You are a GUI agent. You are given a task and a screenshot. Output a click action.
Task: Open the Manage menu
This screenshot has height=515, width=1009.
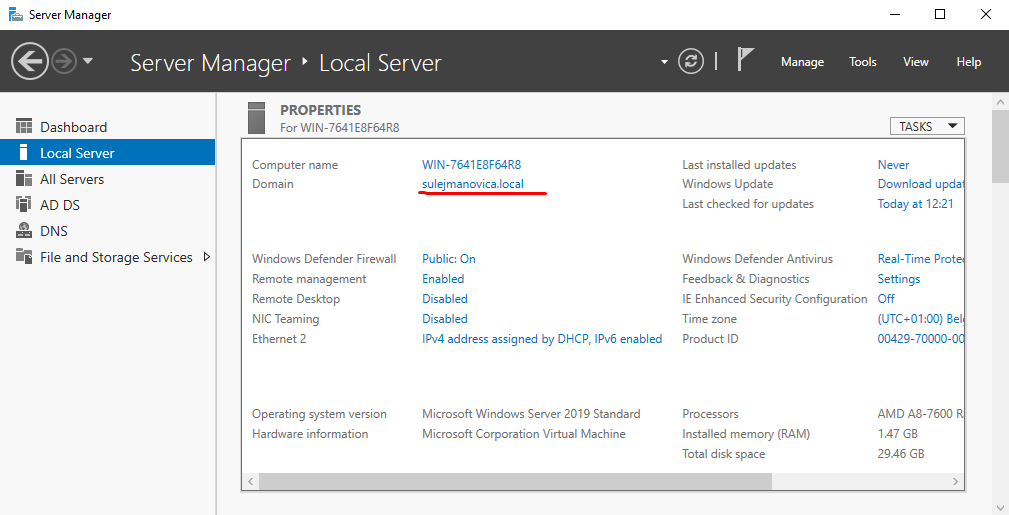point(802,62)
